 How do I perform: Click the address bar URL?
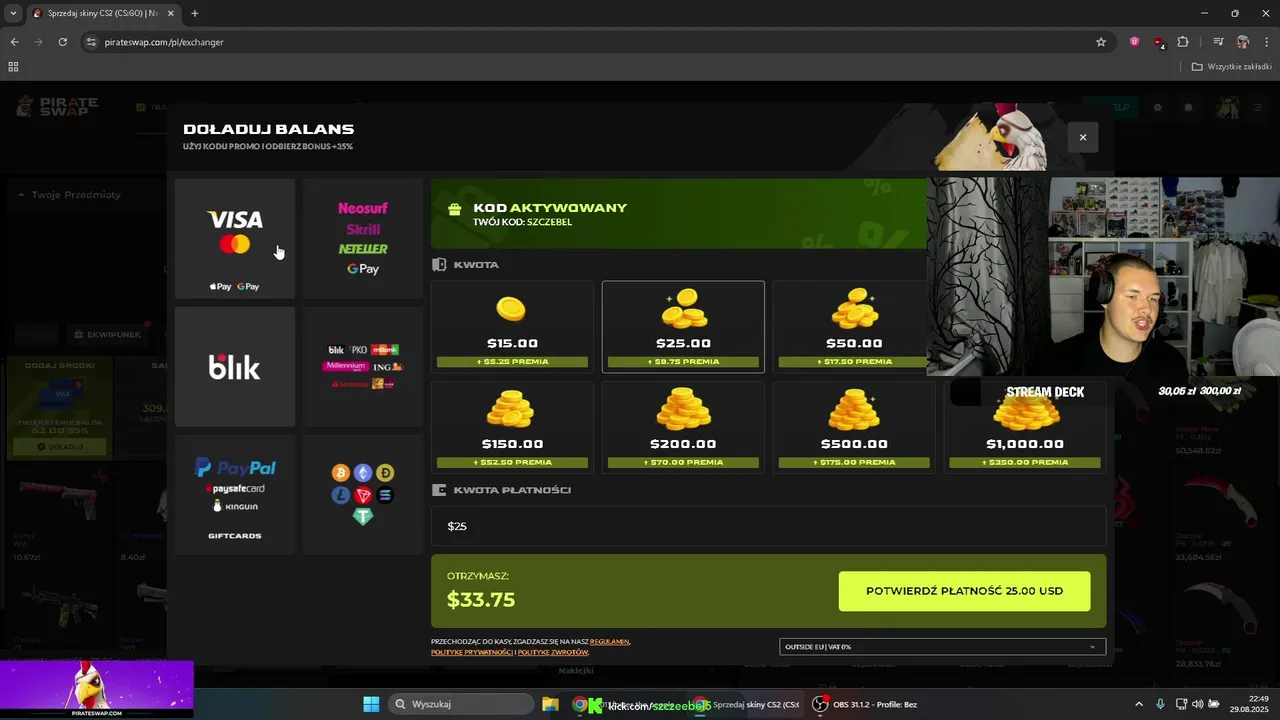pyautogui.click(x=164, y=42)
